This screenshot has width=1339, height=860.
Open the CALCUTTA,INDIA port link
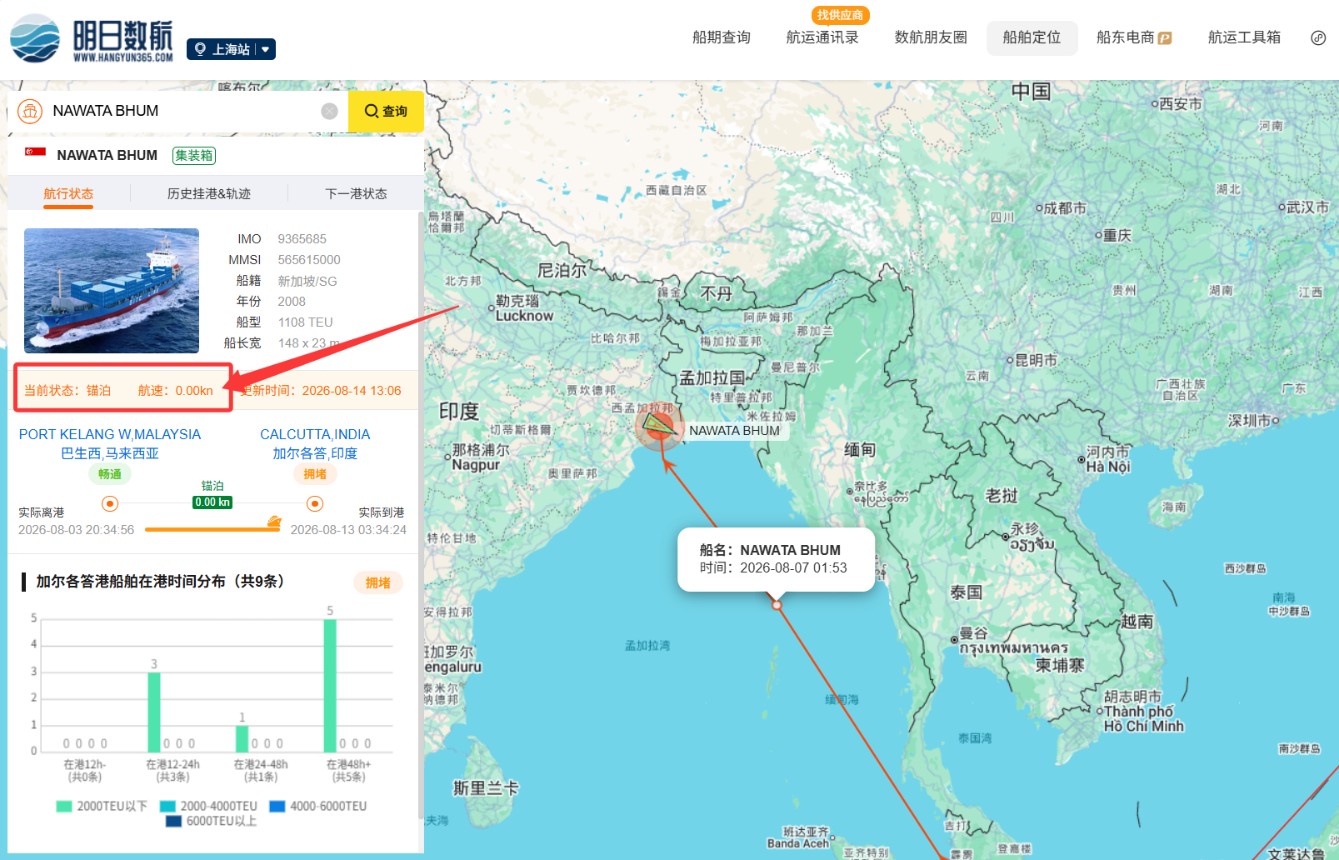click(x=315, y=434)
